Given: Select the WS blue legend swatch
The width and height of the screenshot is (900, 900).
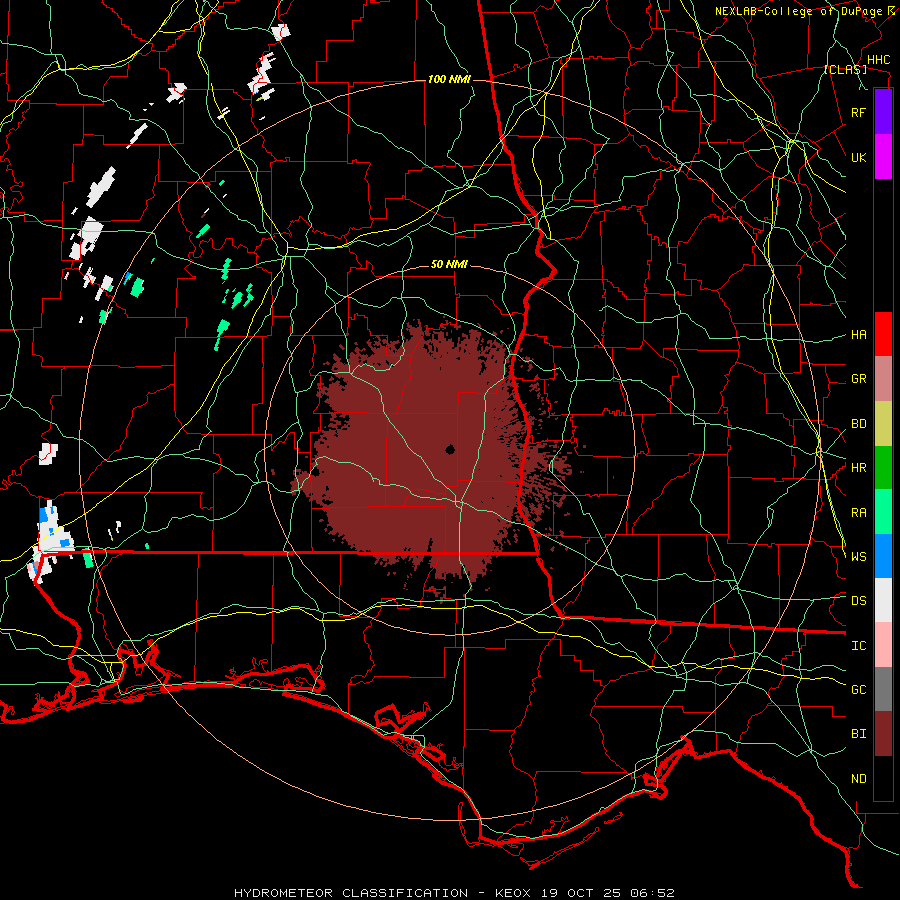Looking at the screenshot, I should (x=883, y=556).
